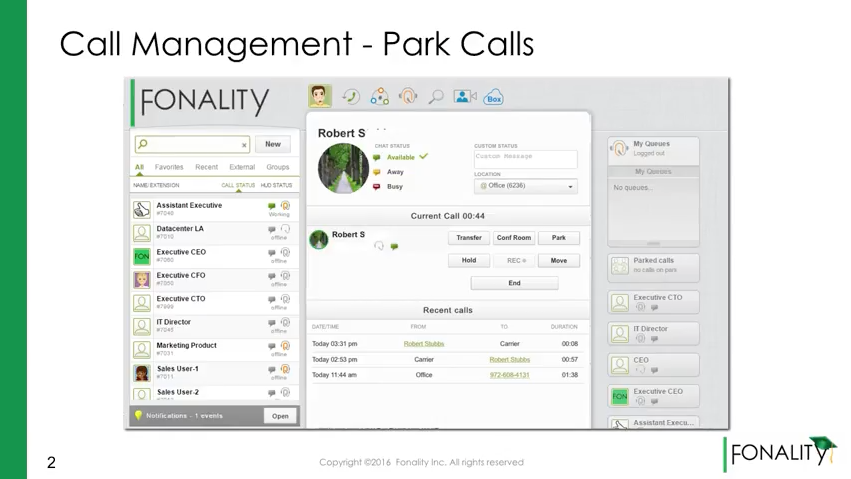Screen dimensions: 851x479
Task: Open the video conference icon
Action: pyautogui.click(x=465, y=97)
